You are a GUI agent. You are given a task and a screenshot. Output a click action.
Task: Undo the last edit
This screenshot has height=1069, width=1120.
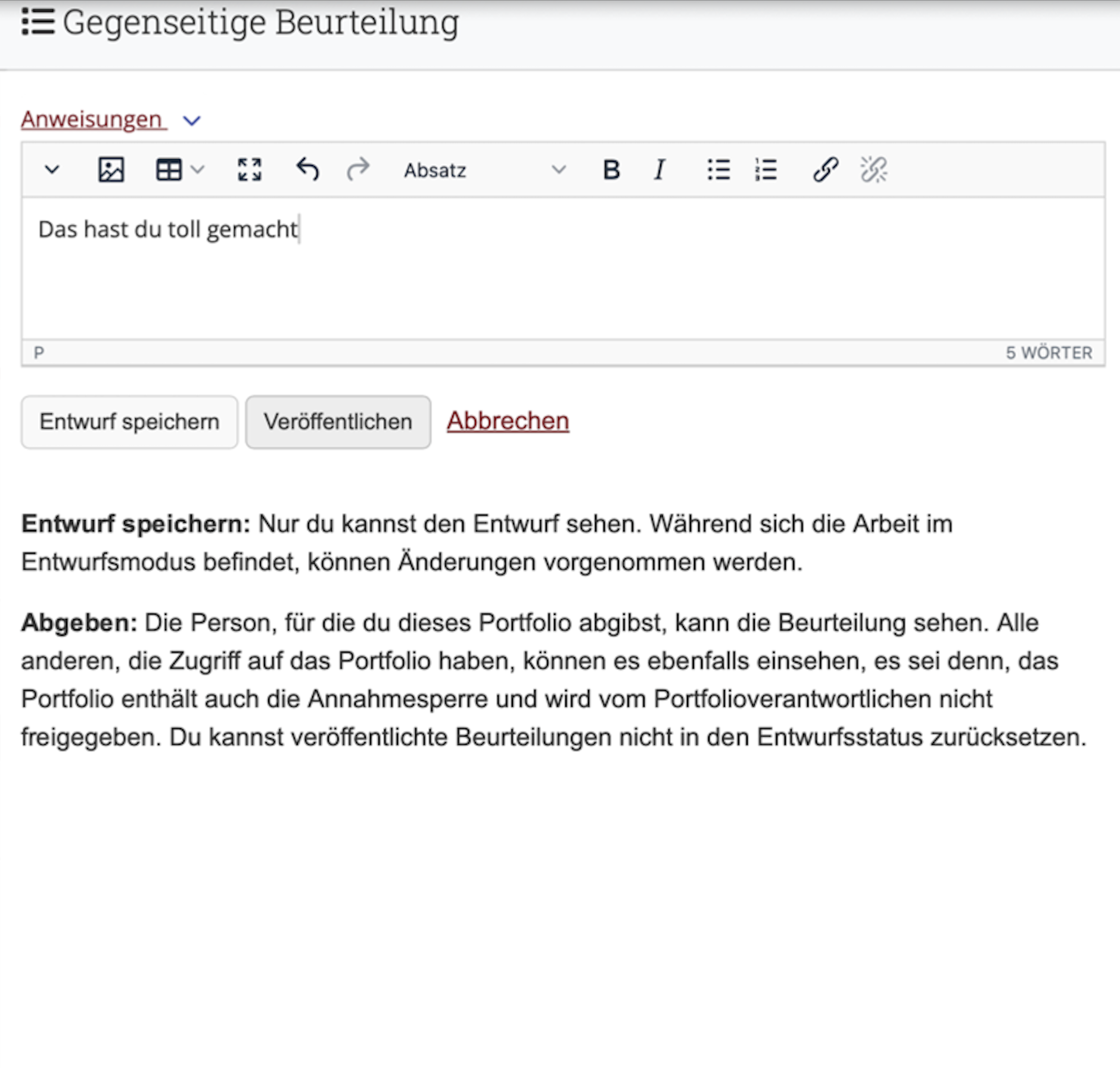[307, 170]
